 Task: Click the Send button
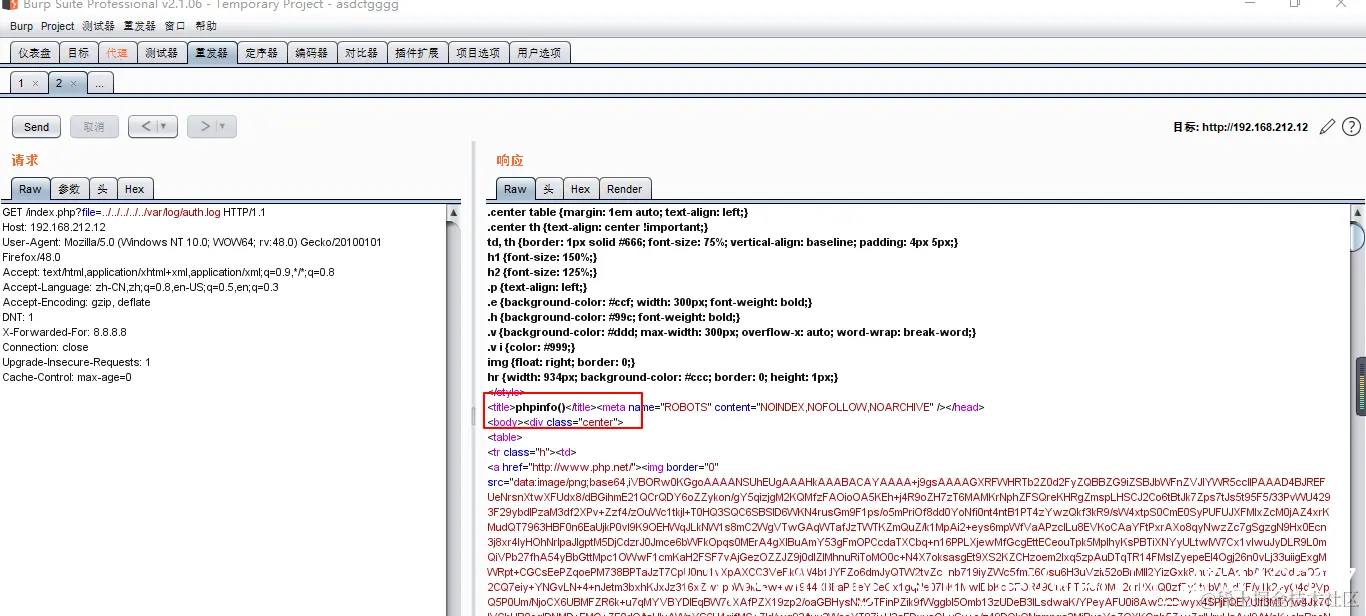pos(36,127)
